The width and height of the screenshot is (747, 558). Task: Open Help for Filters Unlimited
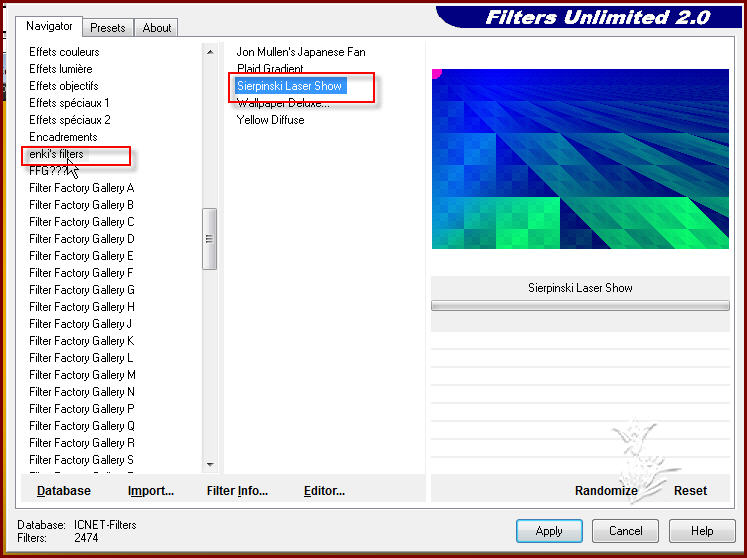pyautogui.click(x=702, y=531)
